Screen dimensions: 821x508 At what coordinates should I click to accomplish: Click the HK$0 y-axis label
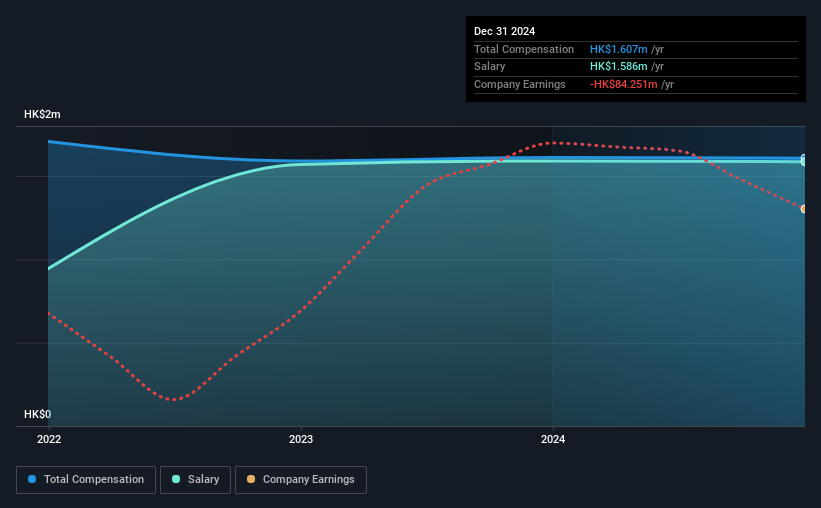pyautogui.click(x=38, y=414)
